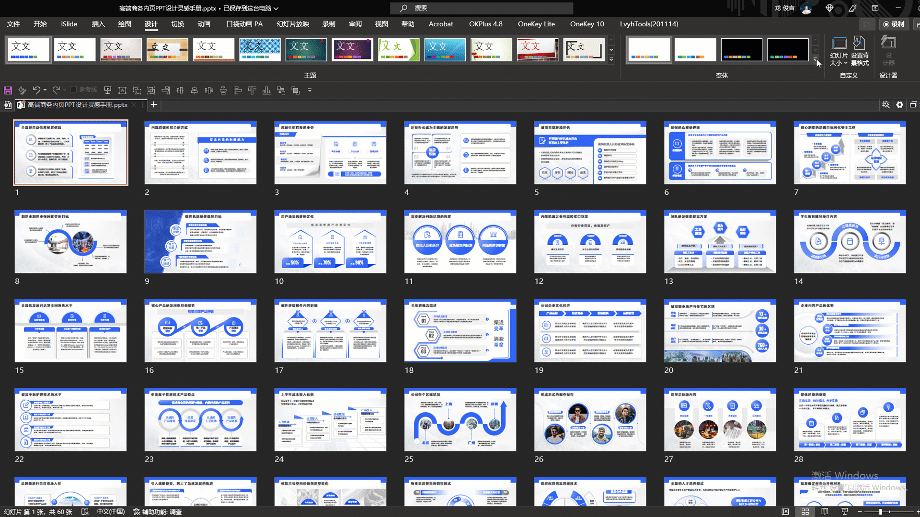Open the 切换 Transitions tab

pos(177,24)
